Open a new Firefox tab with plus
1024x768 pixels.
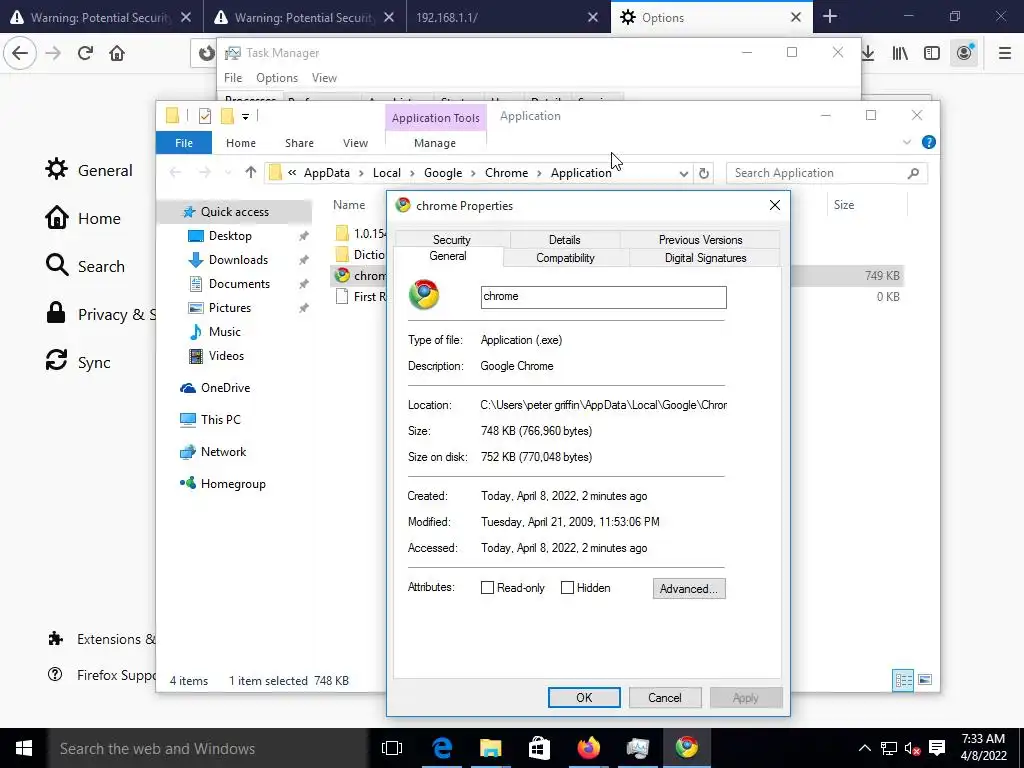coord(830,16)
